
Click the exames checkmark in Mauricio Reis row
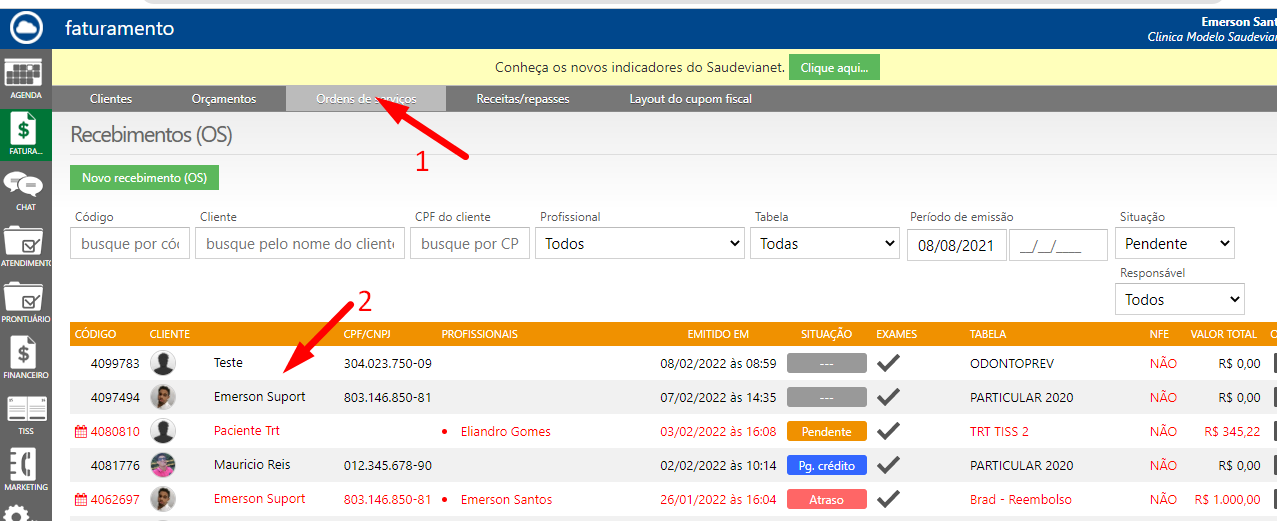[x=889, y=465]
